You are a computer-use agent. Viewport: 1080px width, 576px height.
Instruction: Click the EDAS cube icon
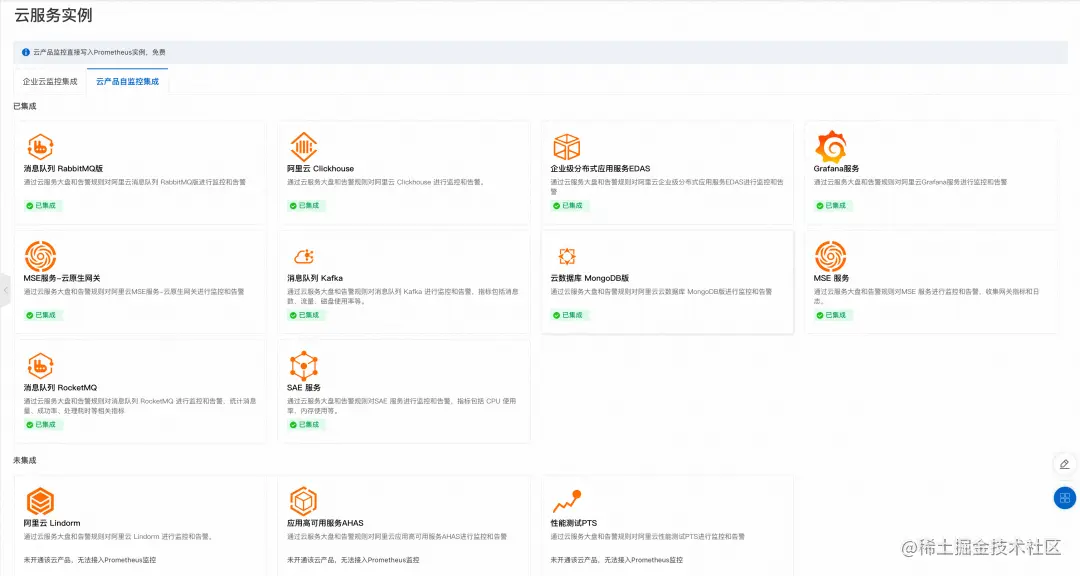[567, 147]
